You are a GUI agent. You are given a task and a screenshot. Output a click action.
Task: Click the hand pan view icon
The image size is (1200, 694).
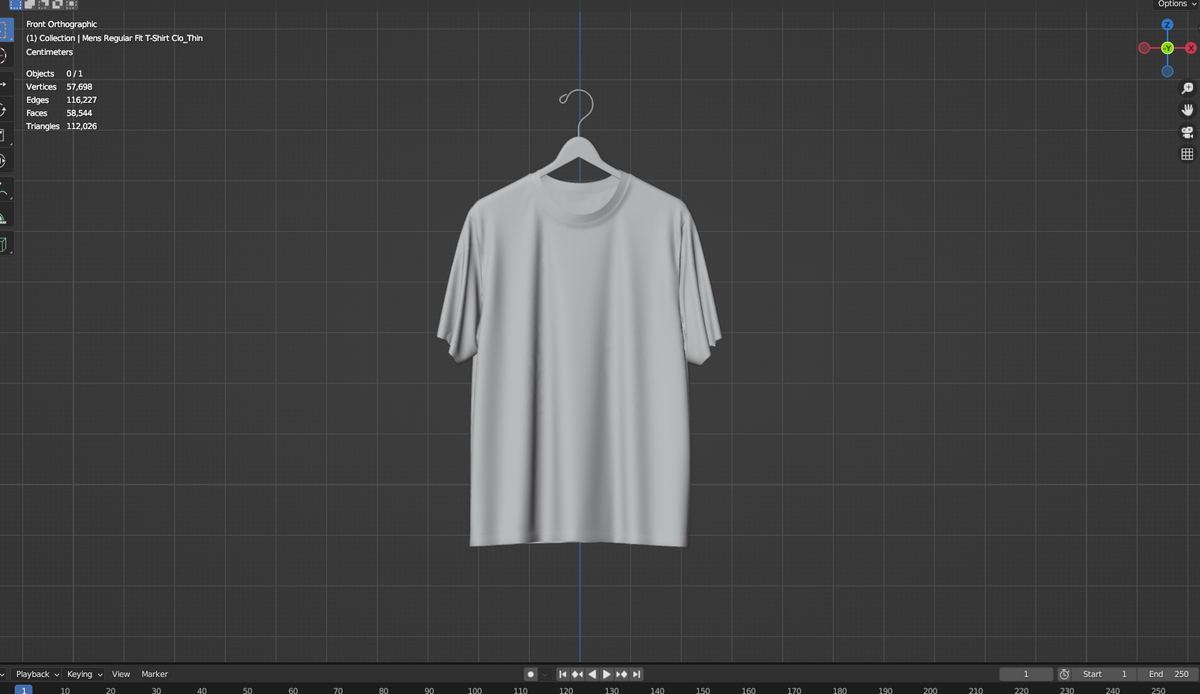pyautogui.click(x=1187, y=110)
